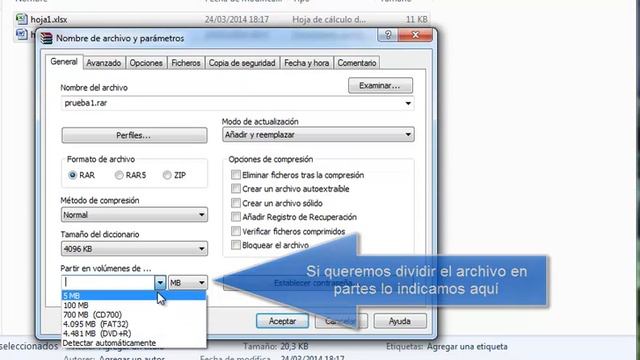The height and width of the screenshot is (360, 640).
Task: Check Crear un archivo autoextraíble
Action: coord(236,189)
